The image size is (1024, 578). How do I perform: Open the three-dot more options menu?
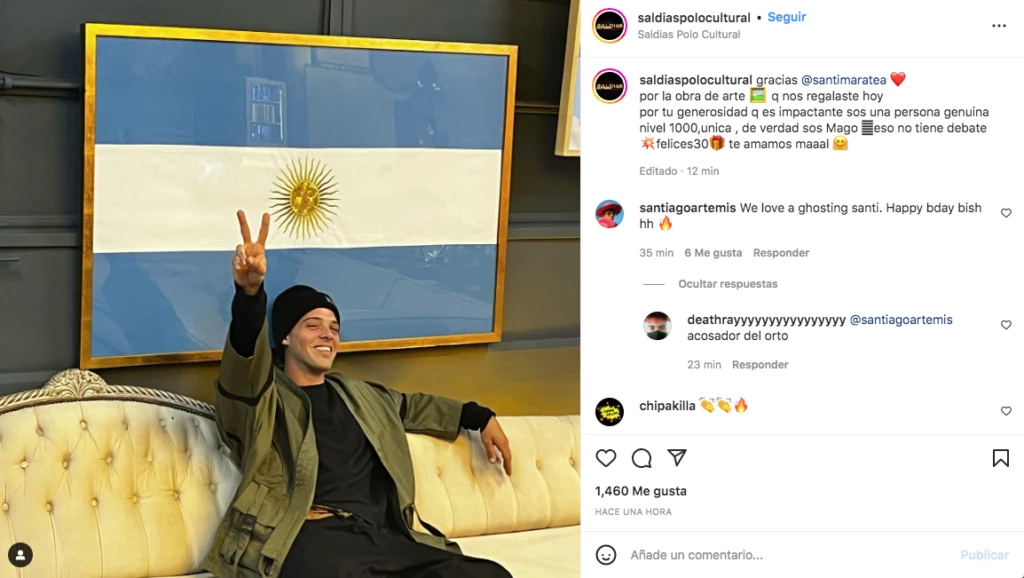tap(999, 26)
